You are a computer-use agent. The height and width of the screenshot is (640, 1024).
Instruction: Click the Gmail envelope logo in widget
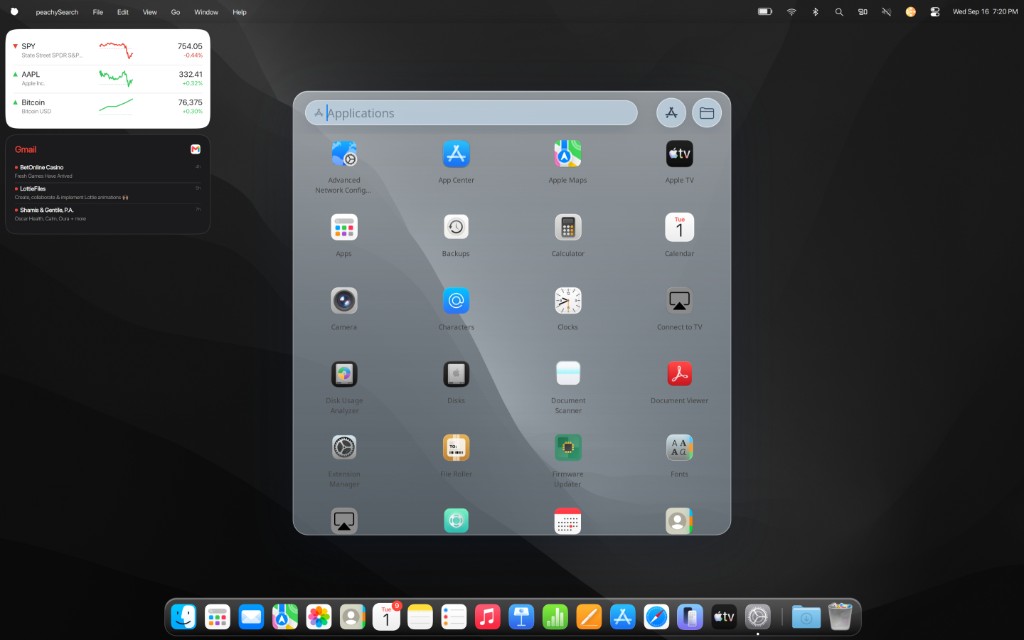(195, 150)
